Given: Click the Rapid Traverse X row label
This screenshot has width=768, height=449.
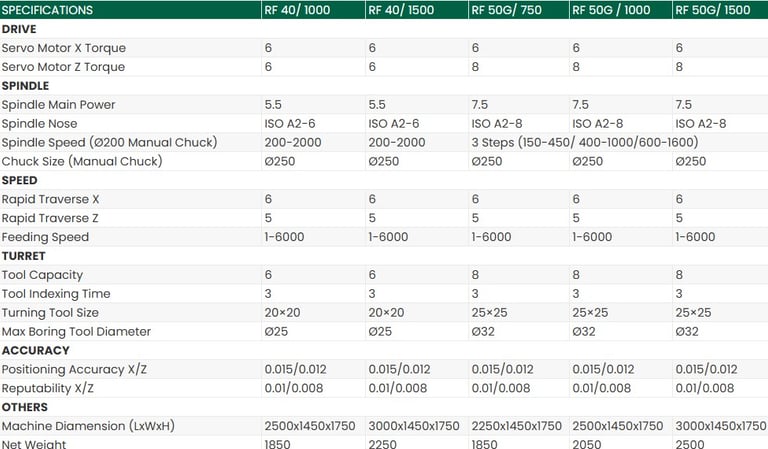Looking at the screenshot, I should [x=50, y=199].
